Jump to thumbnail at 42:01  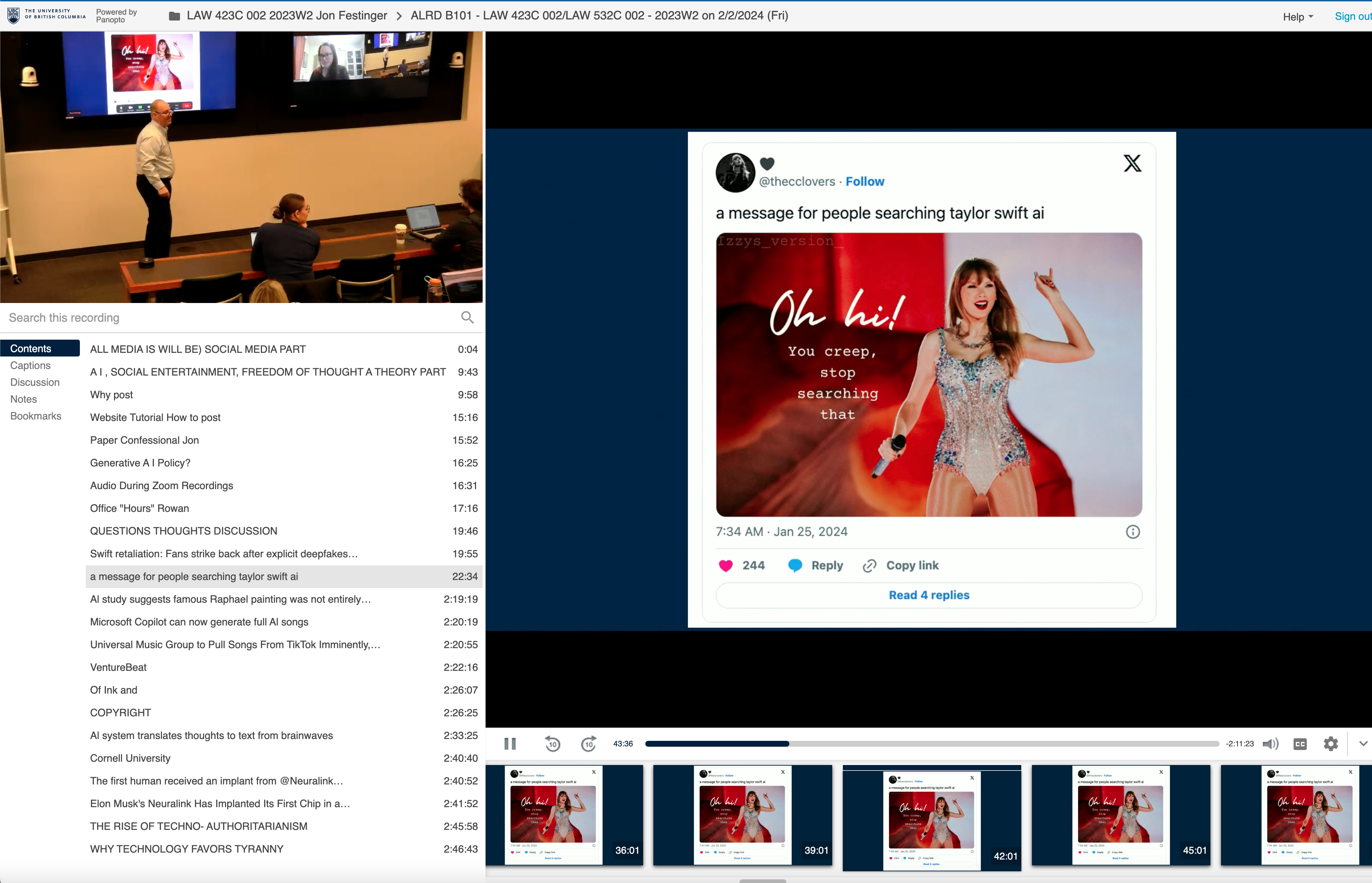[932, 818]
